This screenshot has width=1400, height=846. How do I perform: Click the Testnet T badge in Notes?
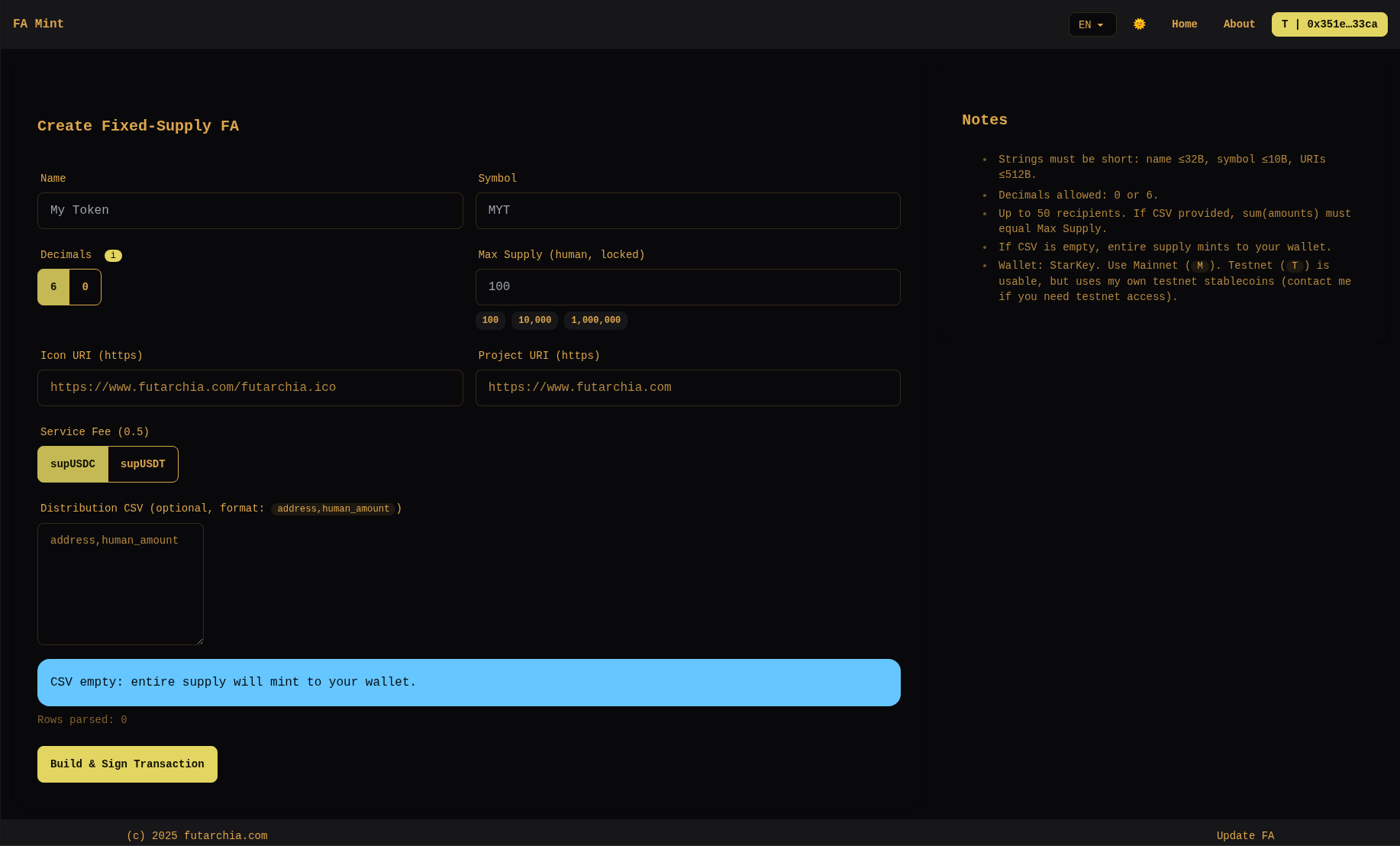click(x=1295, y=266)
